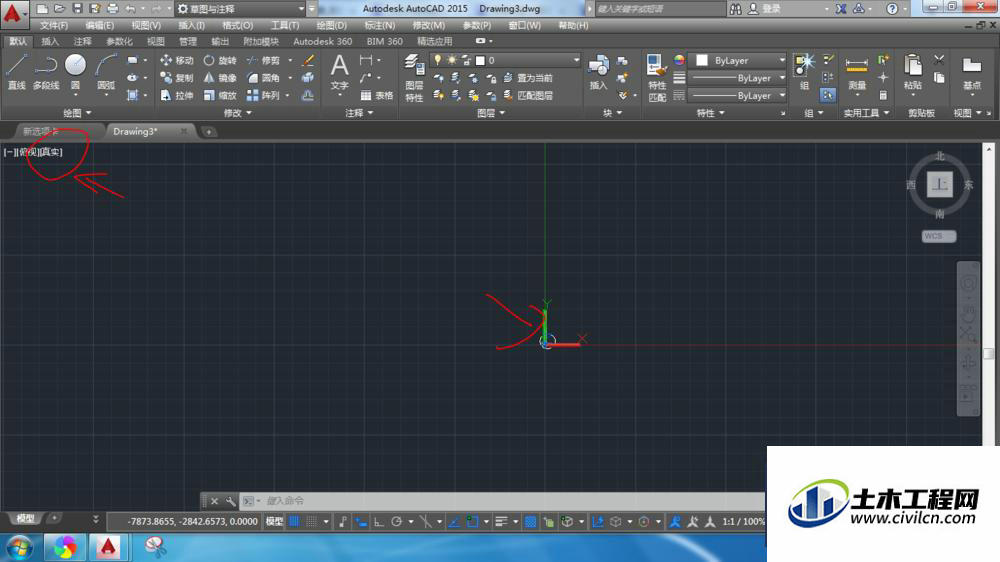Click the Print icon in quick access toolbar

(x=113, y=8)
